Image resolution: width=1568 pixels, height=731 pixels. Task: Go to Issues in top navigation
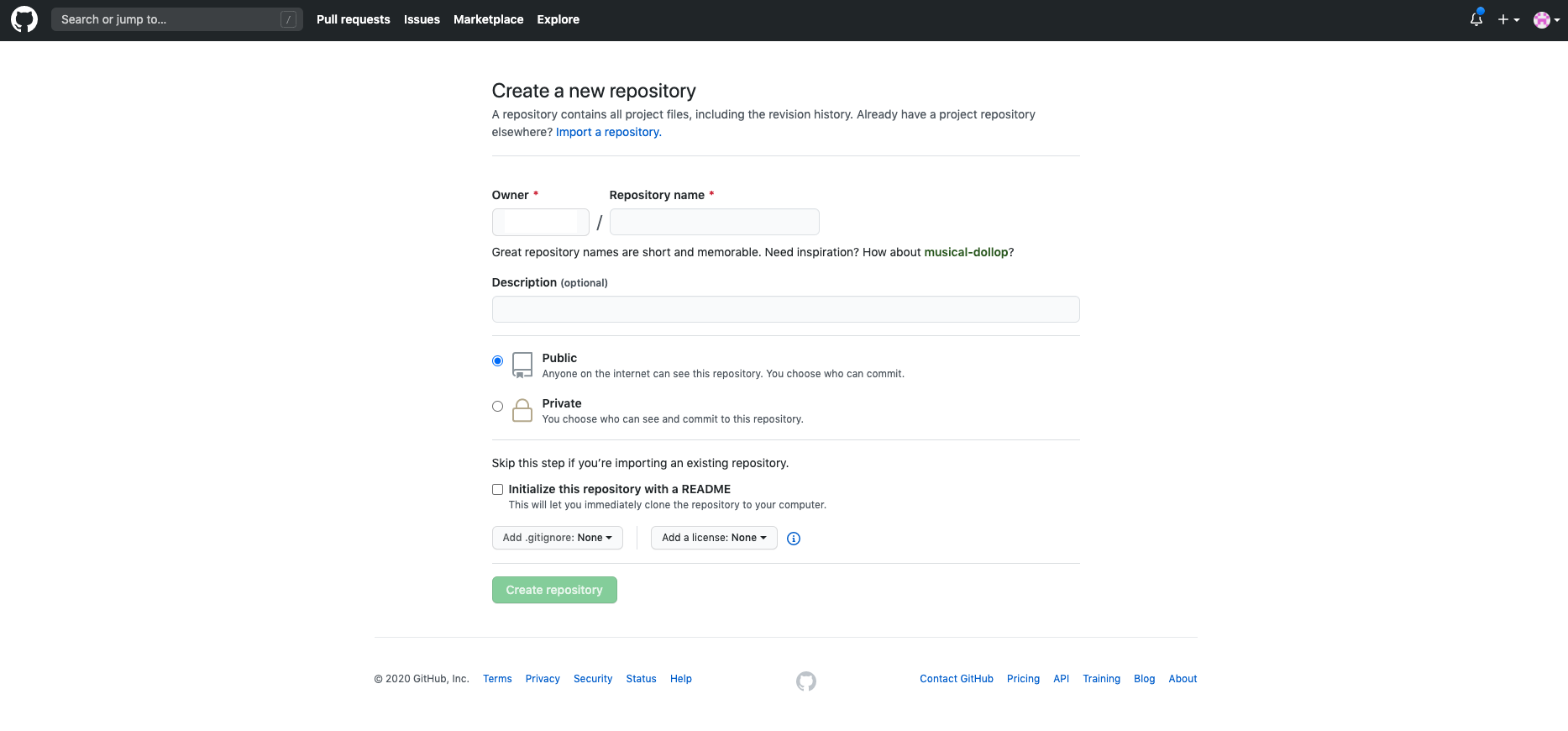[422, 19]
